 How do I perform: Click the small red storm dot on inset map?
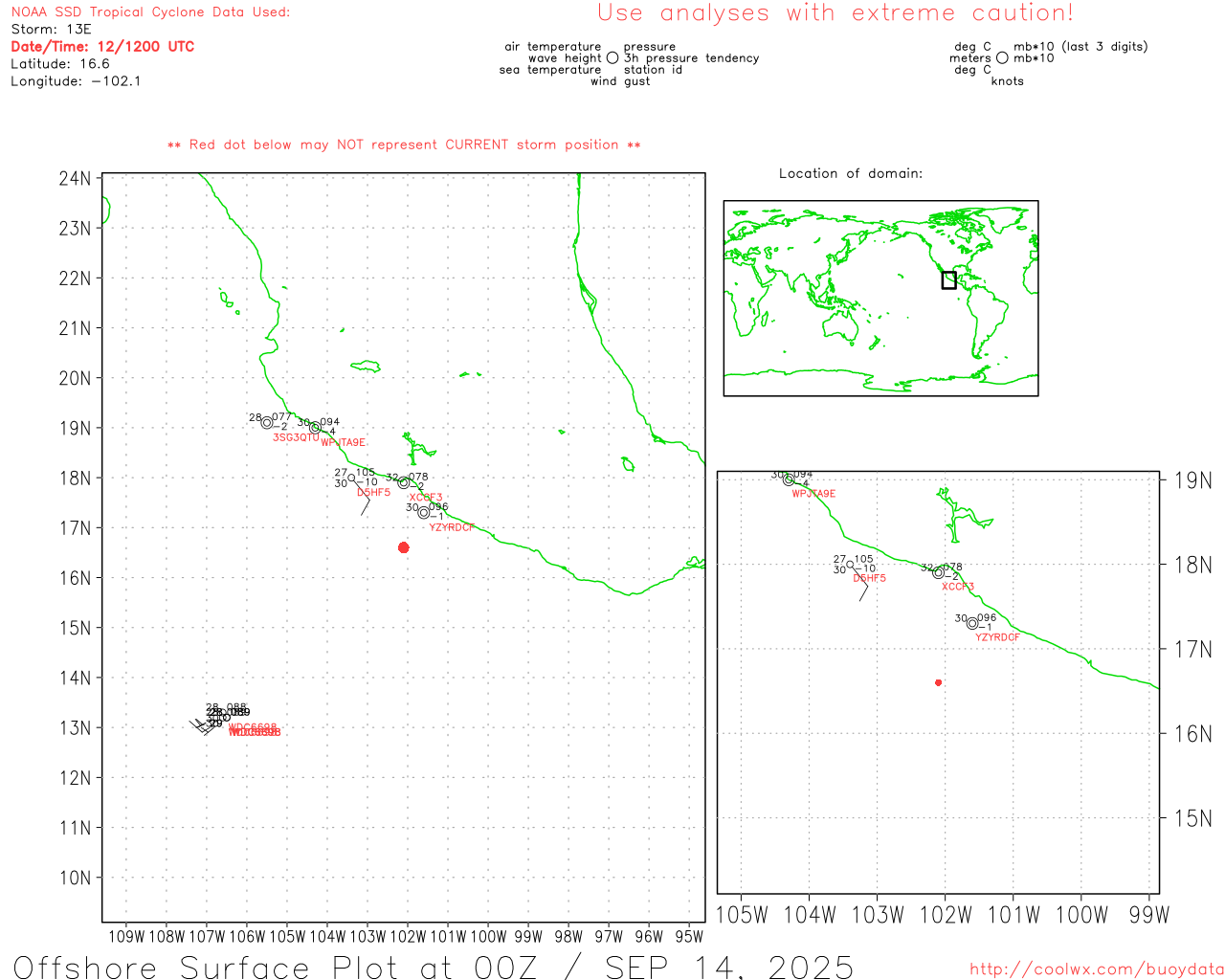pos(938,682)
